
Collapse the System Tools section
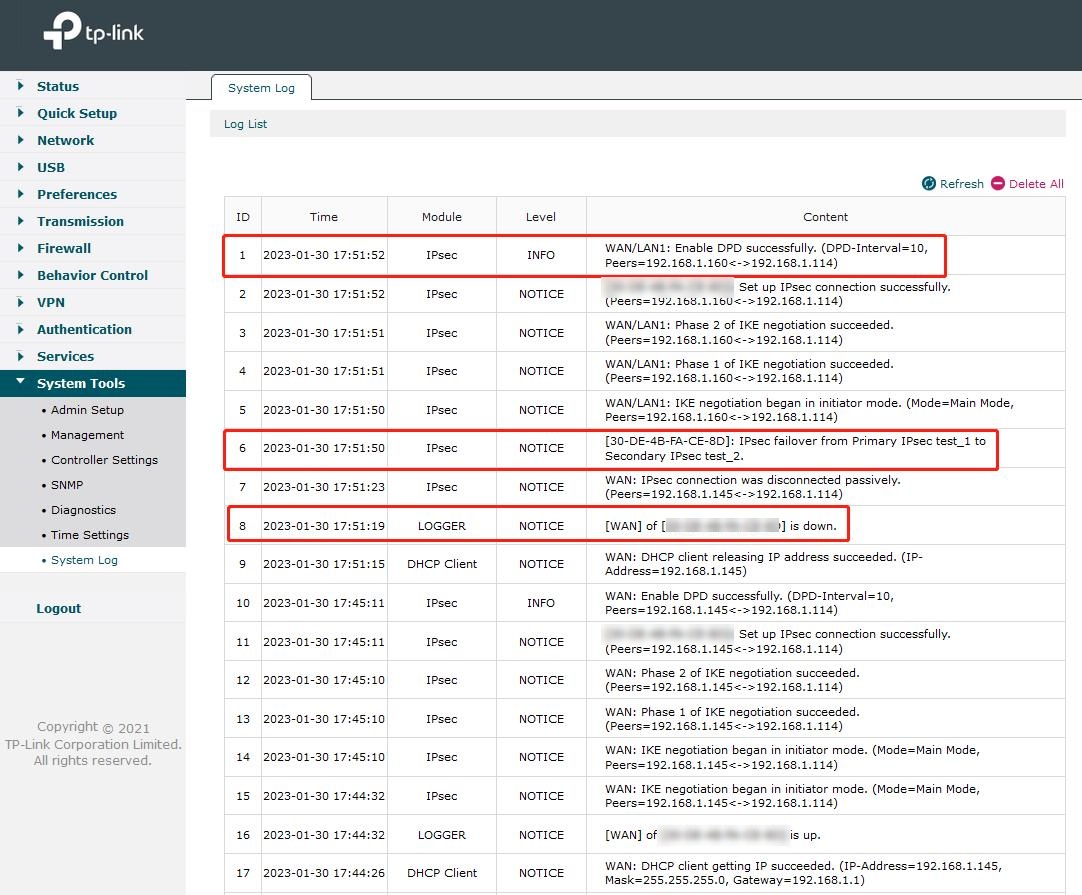80,383
